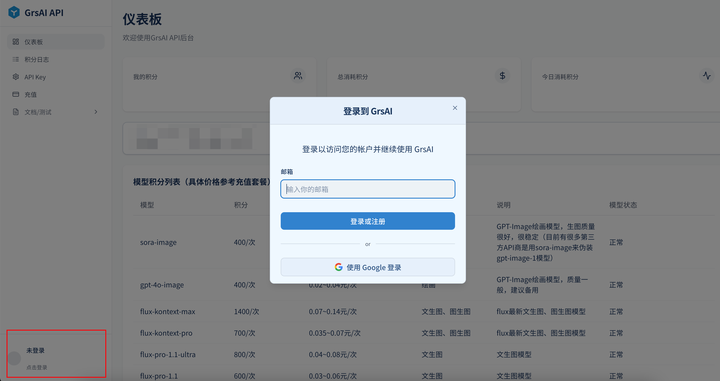Click the dashboard grid icon beside 仪表板
The height and width of the screenshot is (381, 720).
(x=16, y=42)
